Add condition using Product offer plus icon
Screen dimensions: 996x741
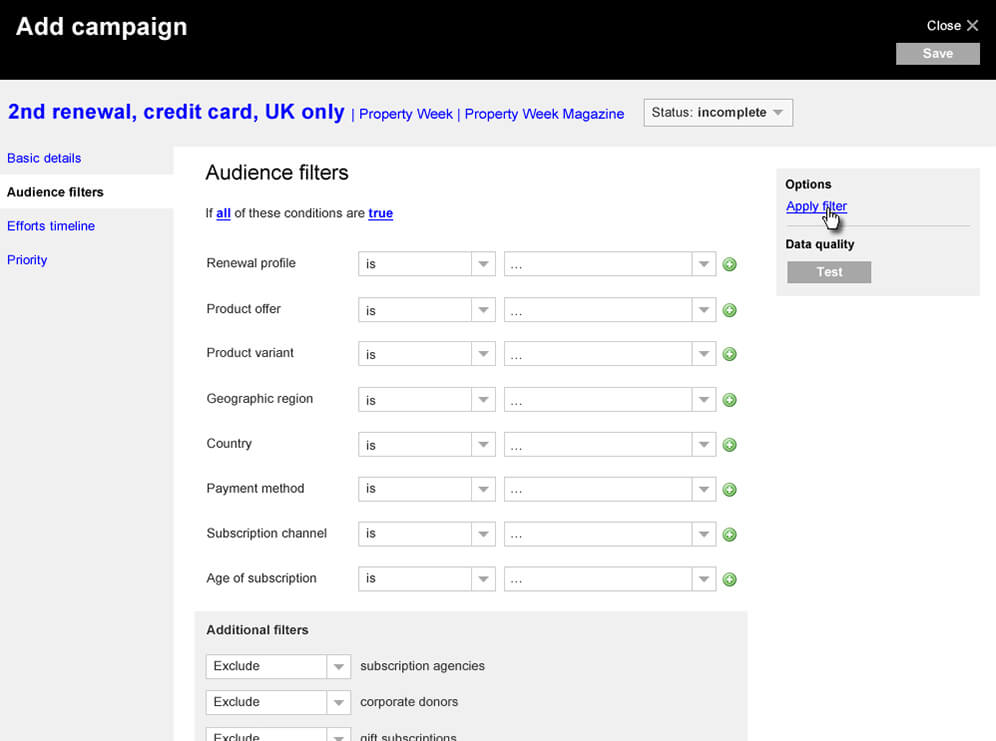click(729, 310)
